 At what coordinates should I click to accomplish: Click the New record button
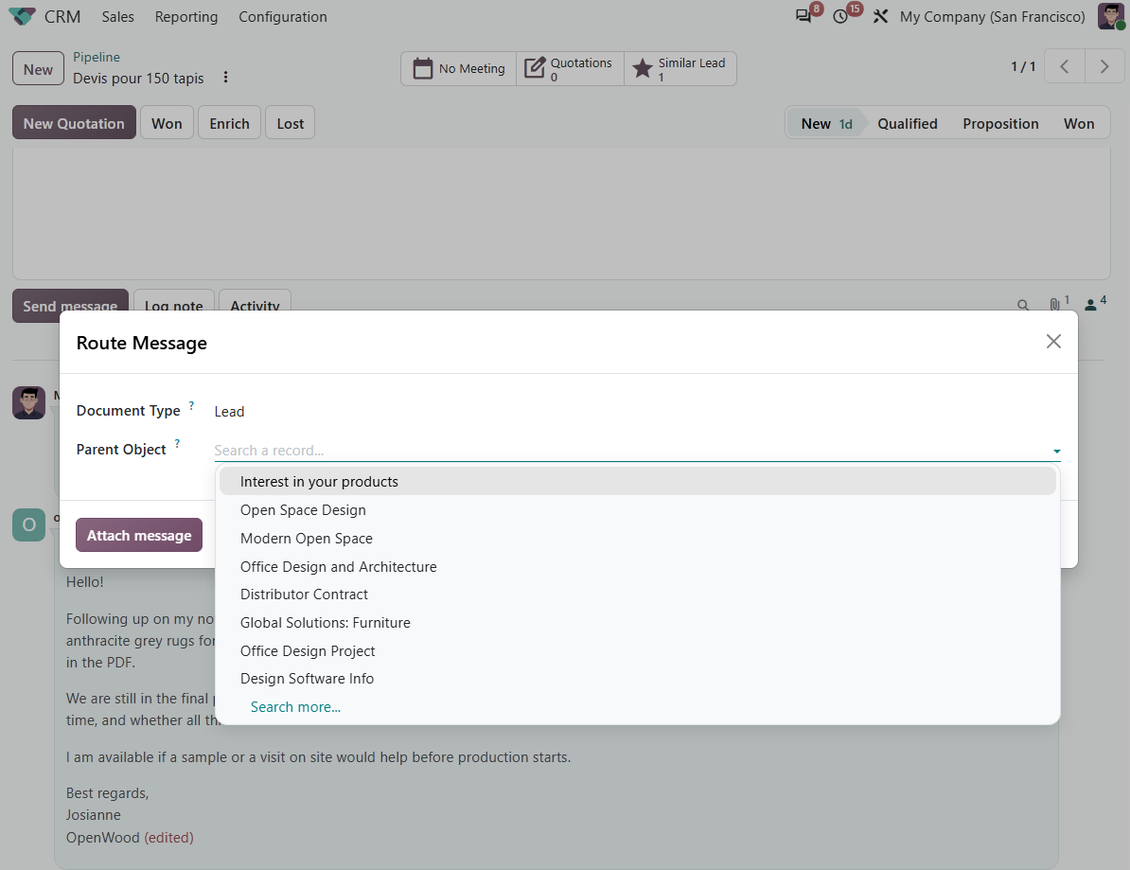click(x=38, y=69)
